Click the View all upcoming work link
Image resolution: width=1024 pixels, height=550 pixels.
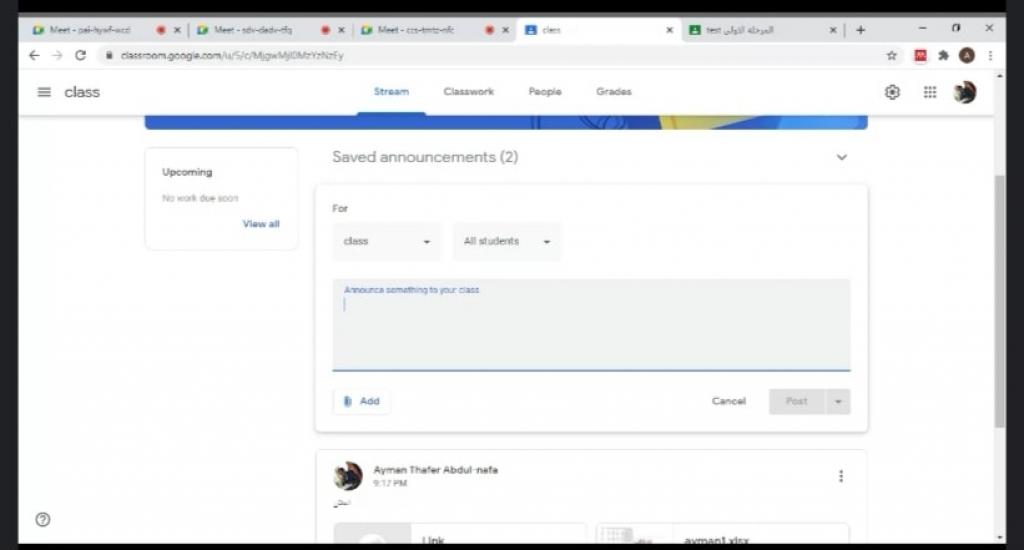click(261, 224)
